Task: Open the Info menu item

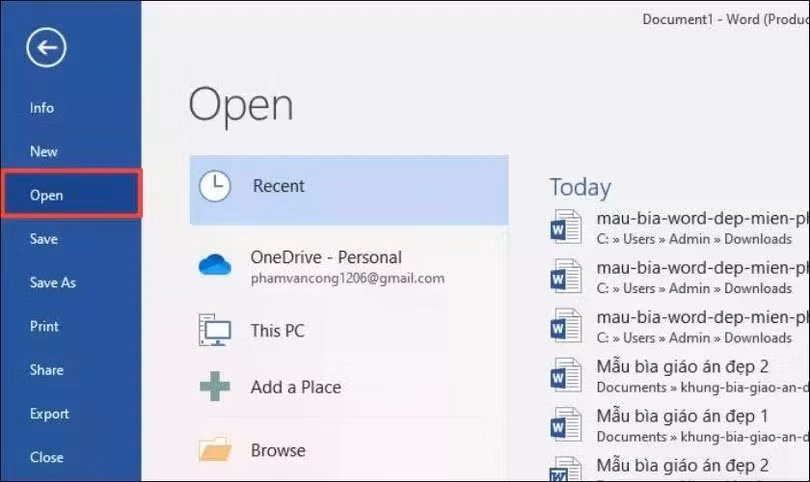Action: pos(42,108)
